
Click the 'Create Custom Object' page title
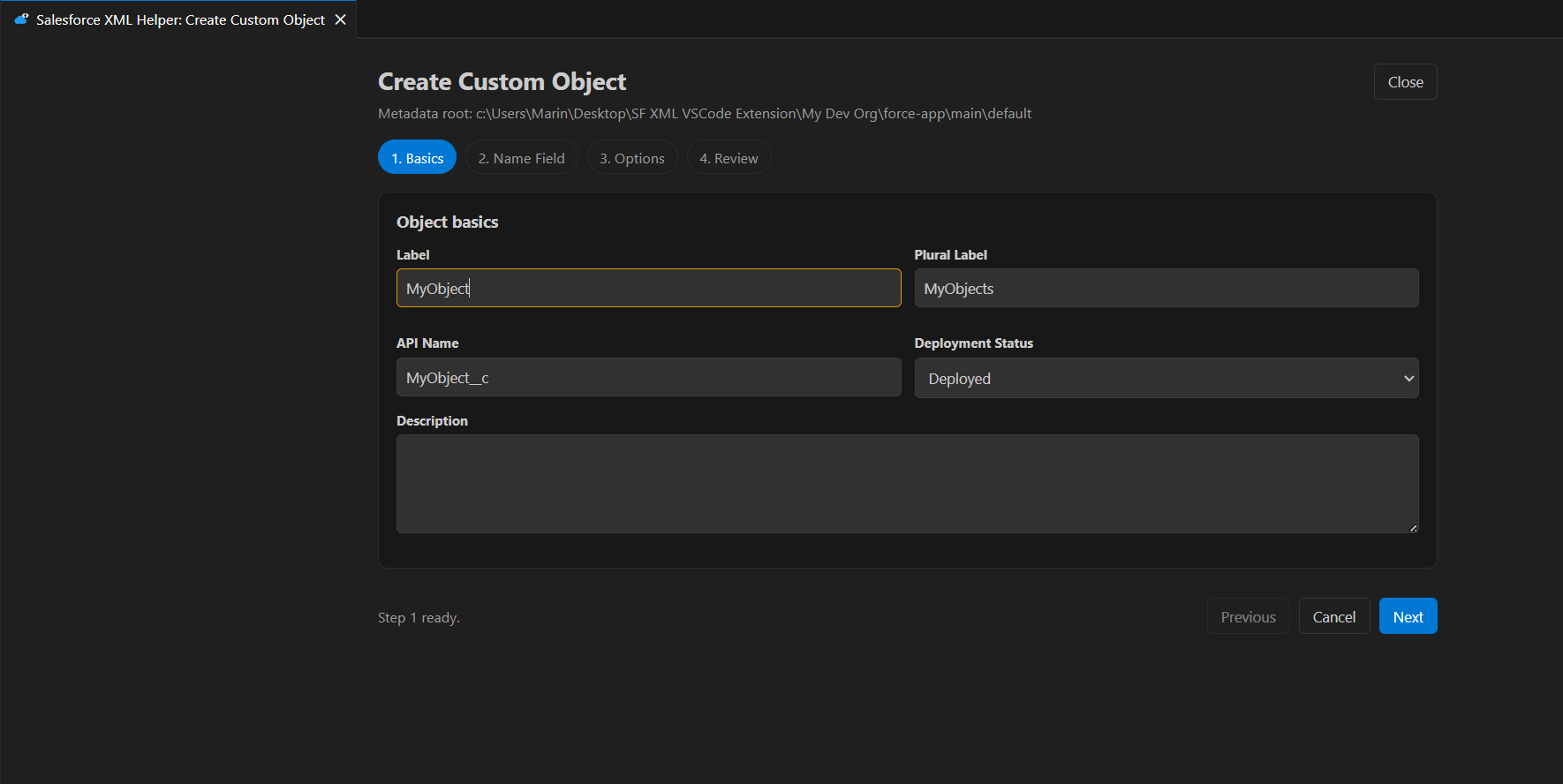click(502, 81)
